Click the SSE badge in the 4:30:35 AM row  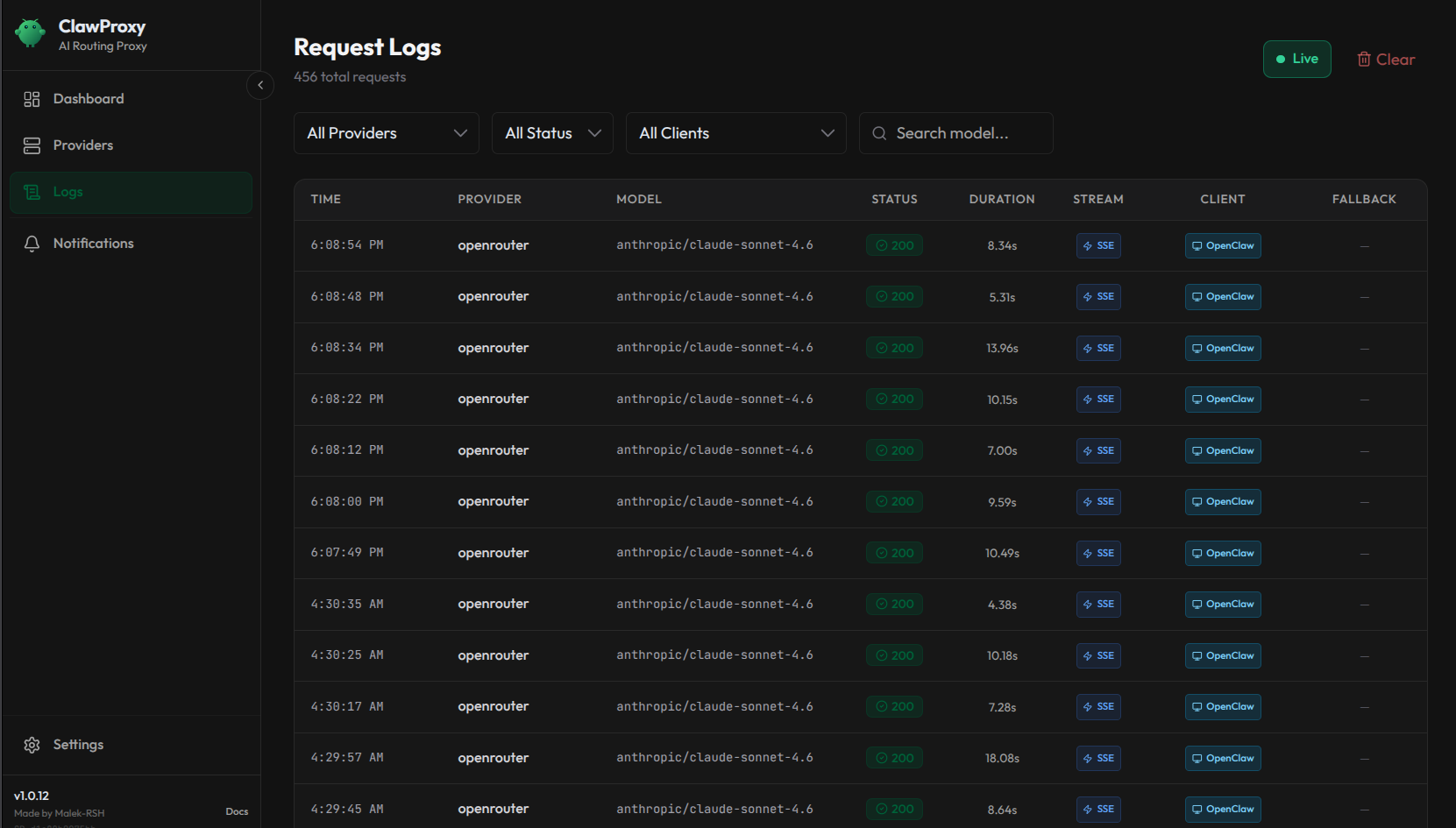1098,604
